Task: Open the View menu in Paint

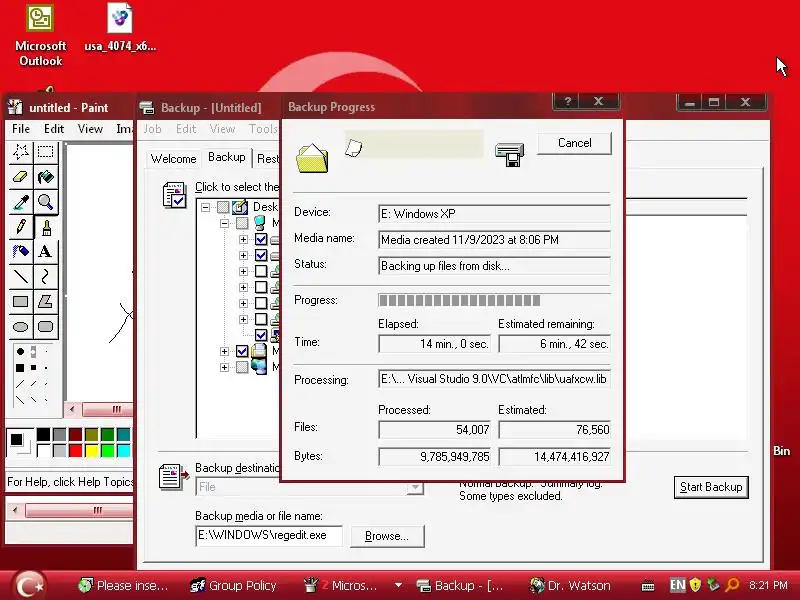Action: (90, 129)
